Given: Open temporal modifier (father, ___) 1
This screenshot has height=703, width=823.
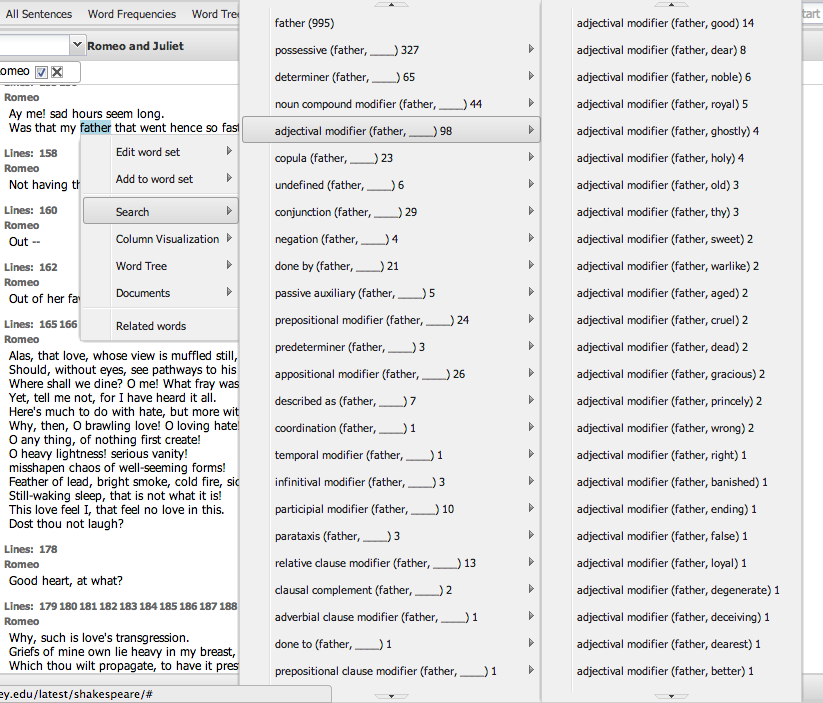Looking at the screenshot, I should (391, 455).
